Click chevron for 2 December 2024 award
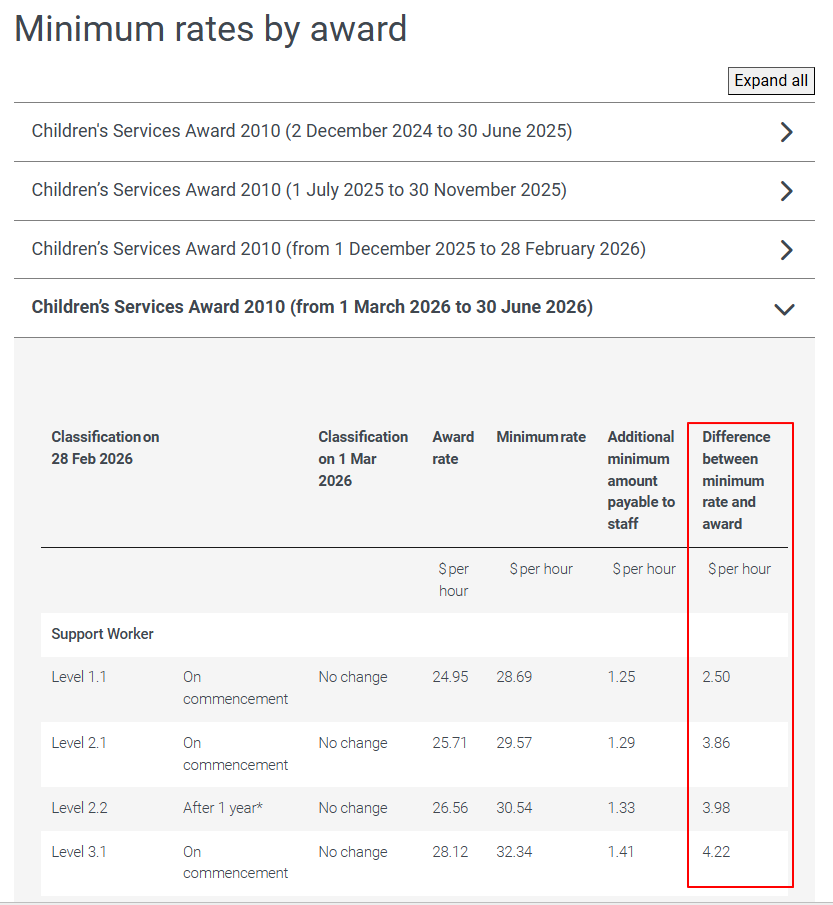 (x=786, y=132)
